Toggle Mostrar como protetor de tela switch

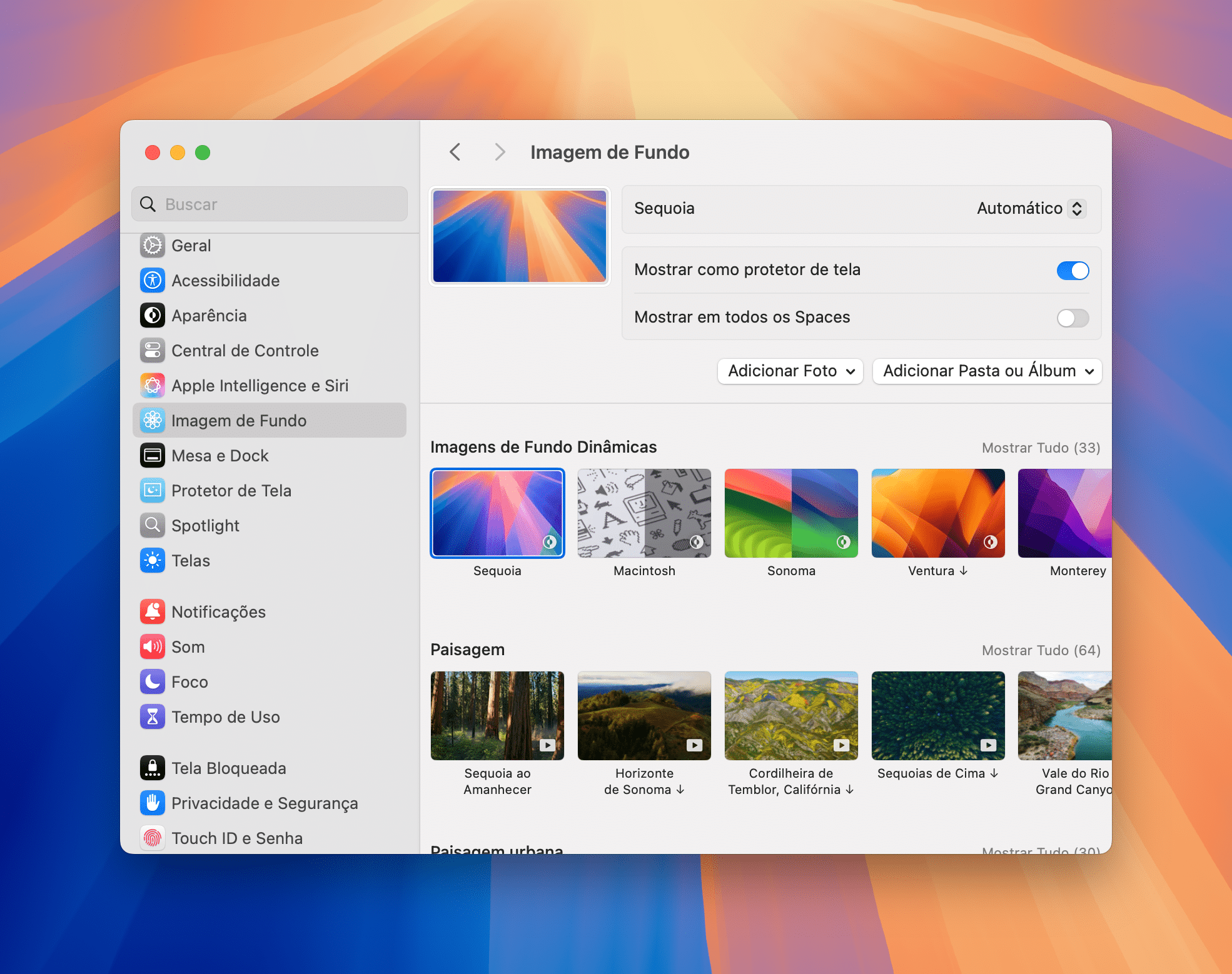click(x=1073, y=270)
